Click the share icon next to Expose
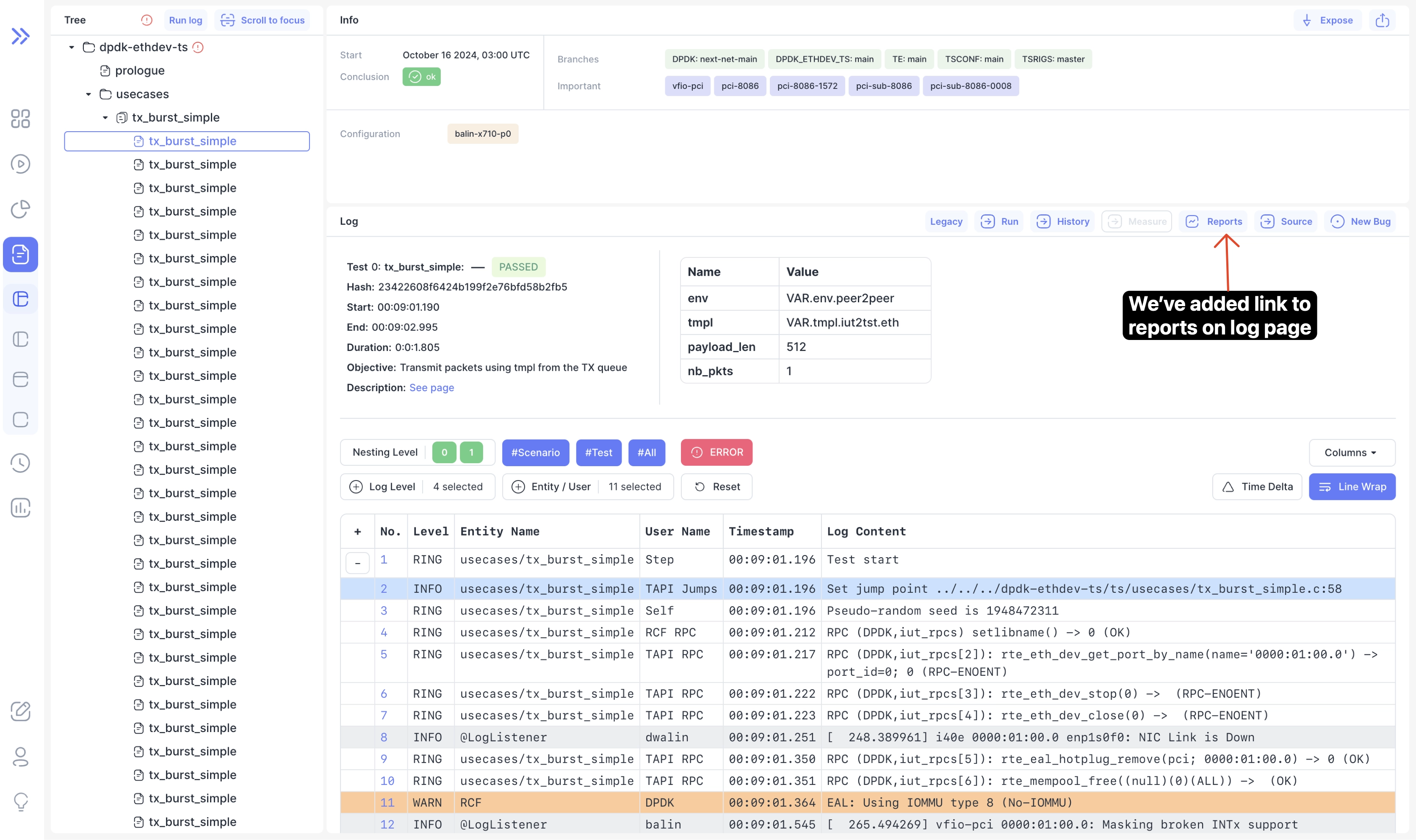 1382,20
